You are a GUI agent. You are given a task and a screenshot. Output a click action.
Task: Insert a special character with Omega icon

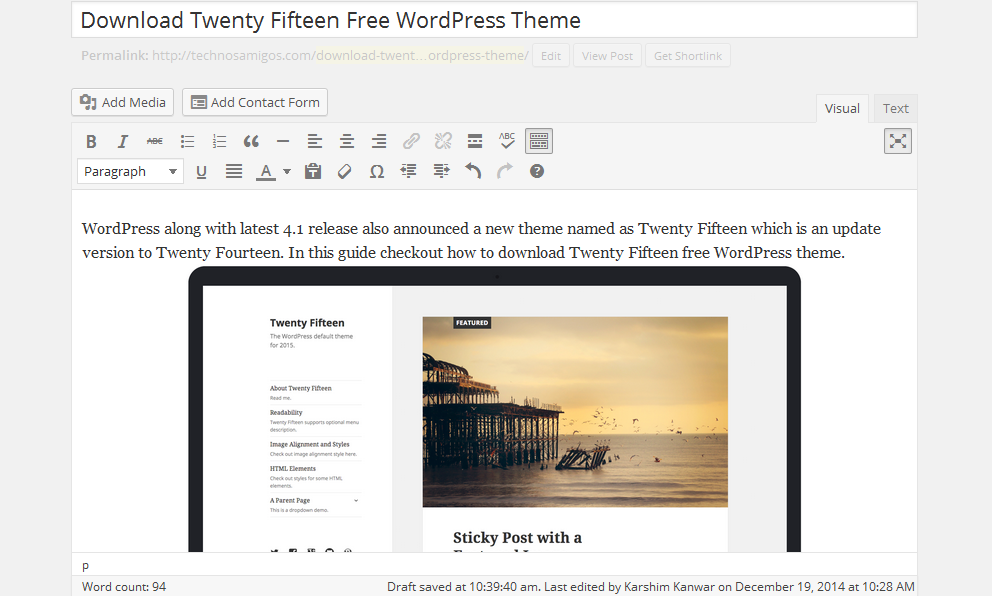pos(377,171)
